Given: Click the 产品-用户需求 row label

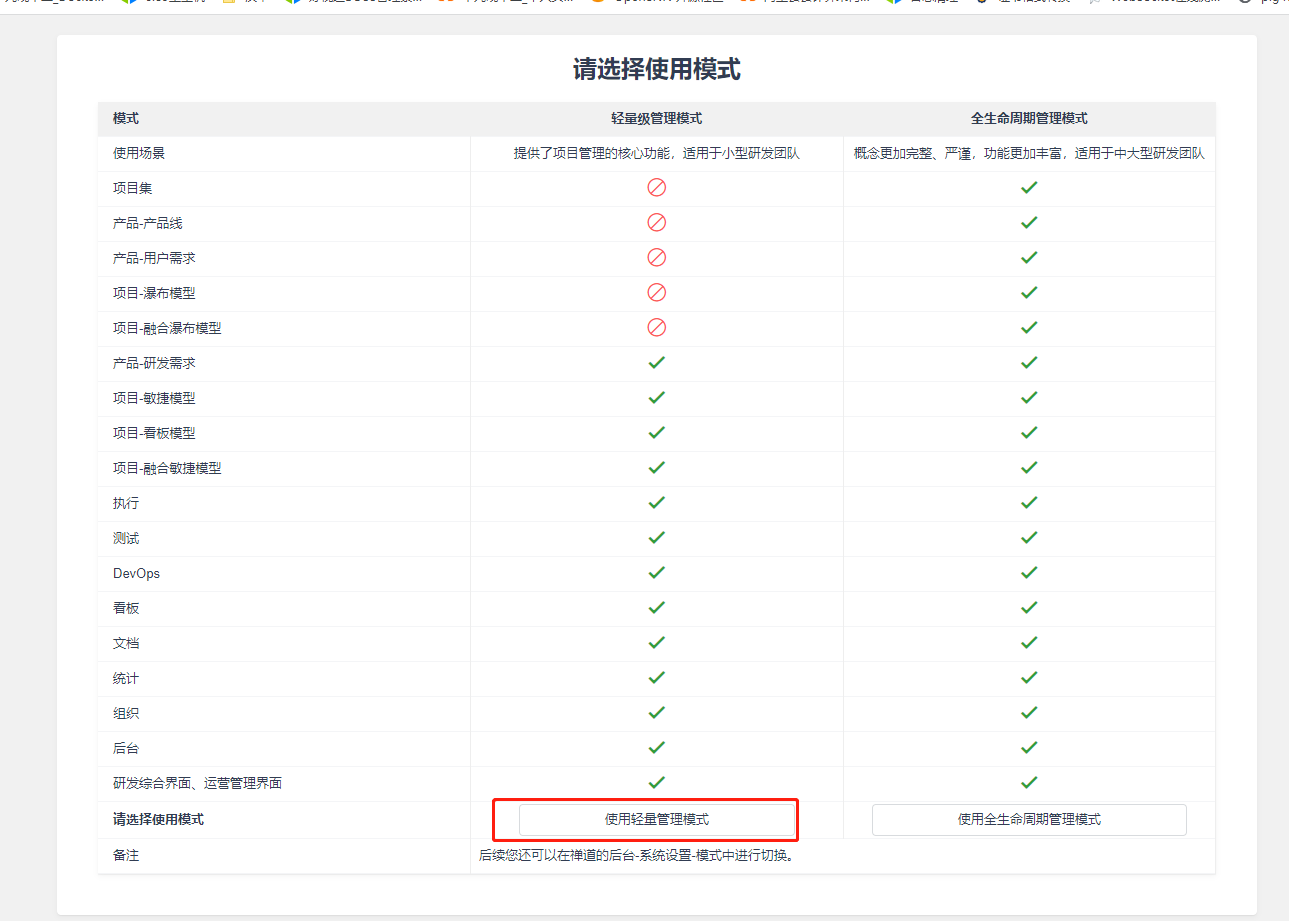Looking at the screenshot, I should (x=154, y=258).
